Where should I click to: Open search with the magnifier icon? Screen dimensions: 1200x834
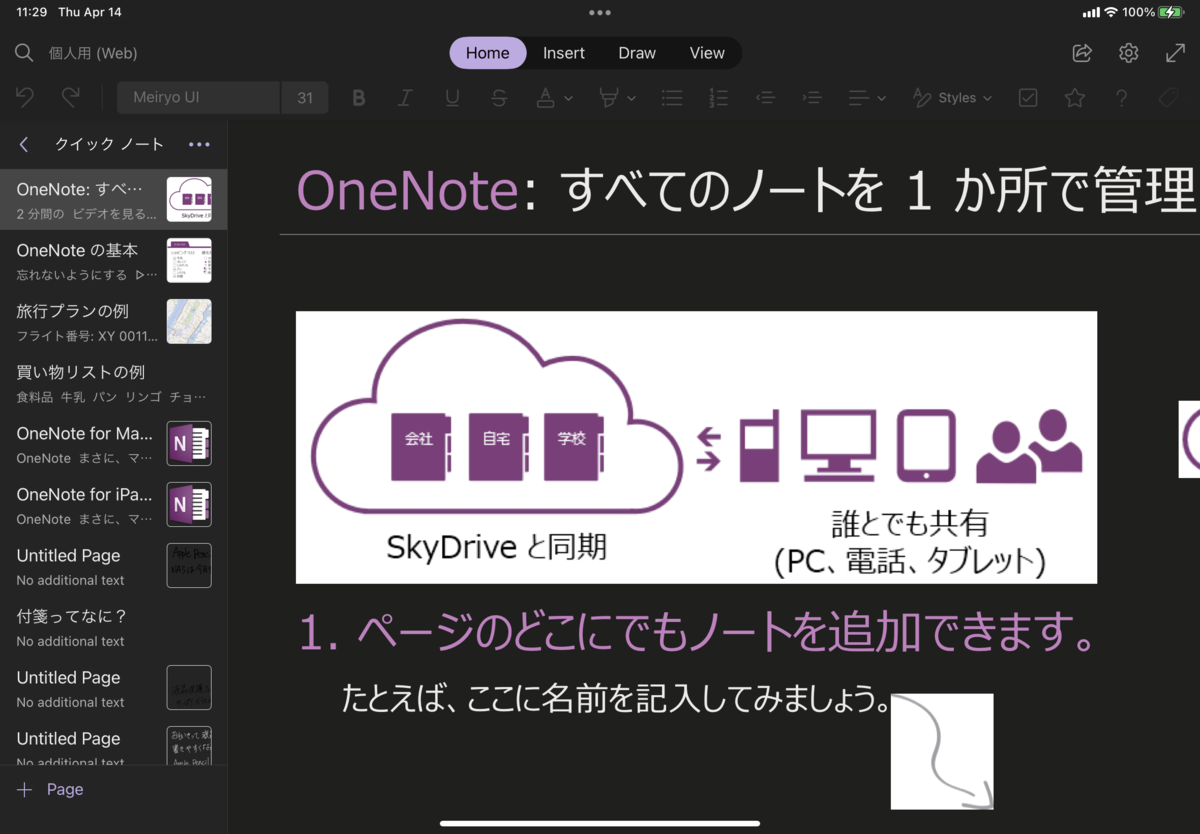(x=24, y=53)
